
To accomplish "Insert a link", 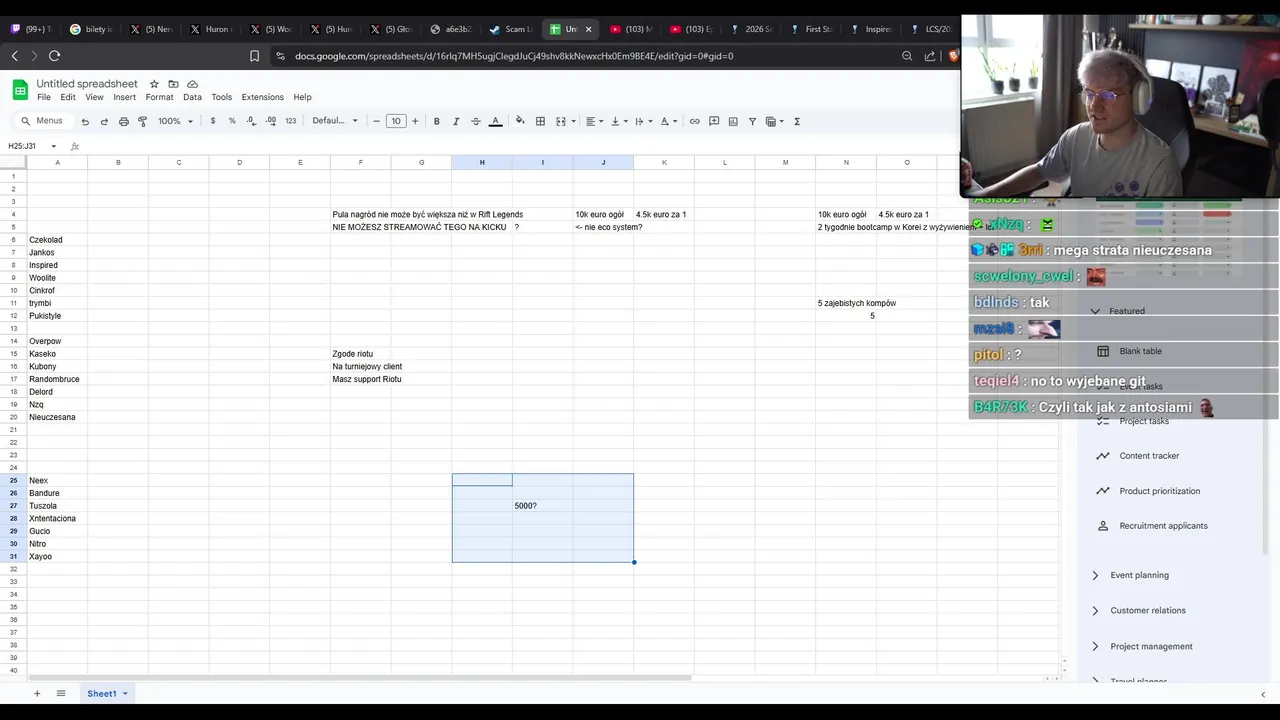I will tap(695, 121).
